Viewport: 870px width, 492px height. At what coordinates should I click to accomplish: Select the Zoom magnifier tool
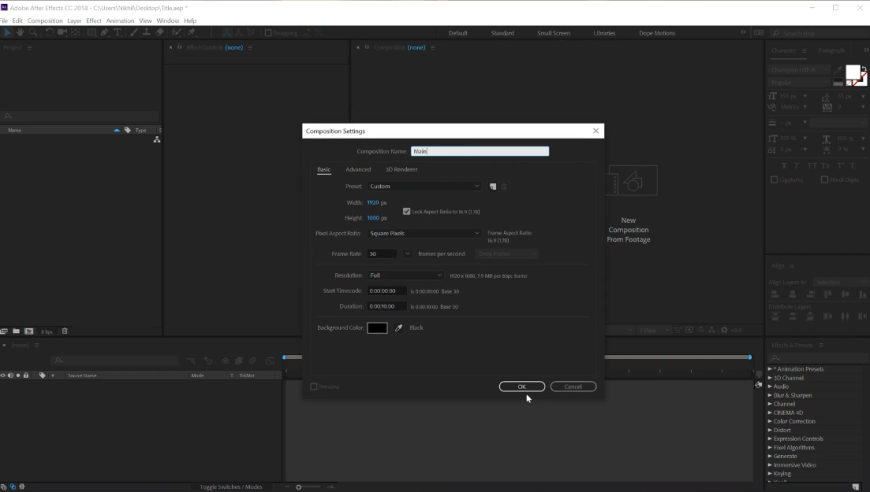point(33,33)
